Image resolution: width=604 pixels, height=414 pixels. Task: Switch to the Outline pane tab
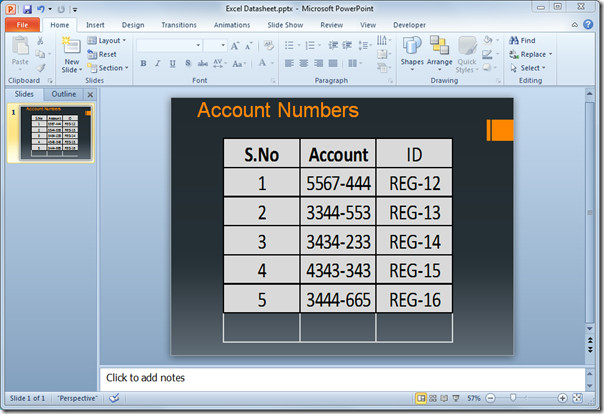coord(64,94)
